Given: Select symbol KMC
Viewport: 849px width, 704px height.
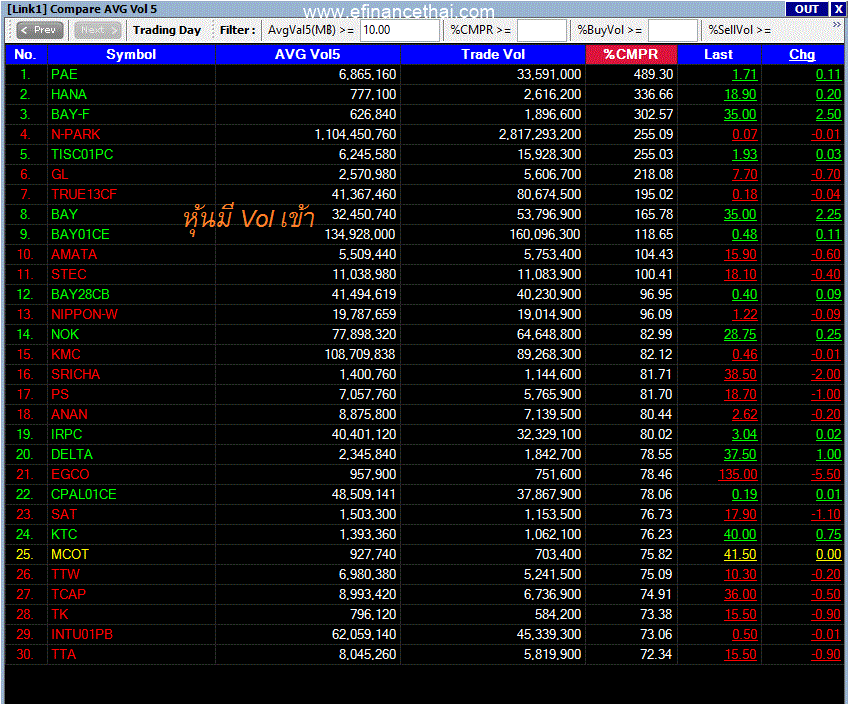Looking at the screenshot, I should click(66, 355).
